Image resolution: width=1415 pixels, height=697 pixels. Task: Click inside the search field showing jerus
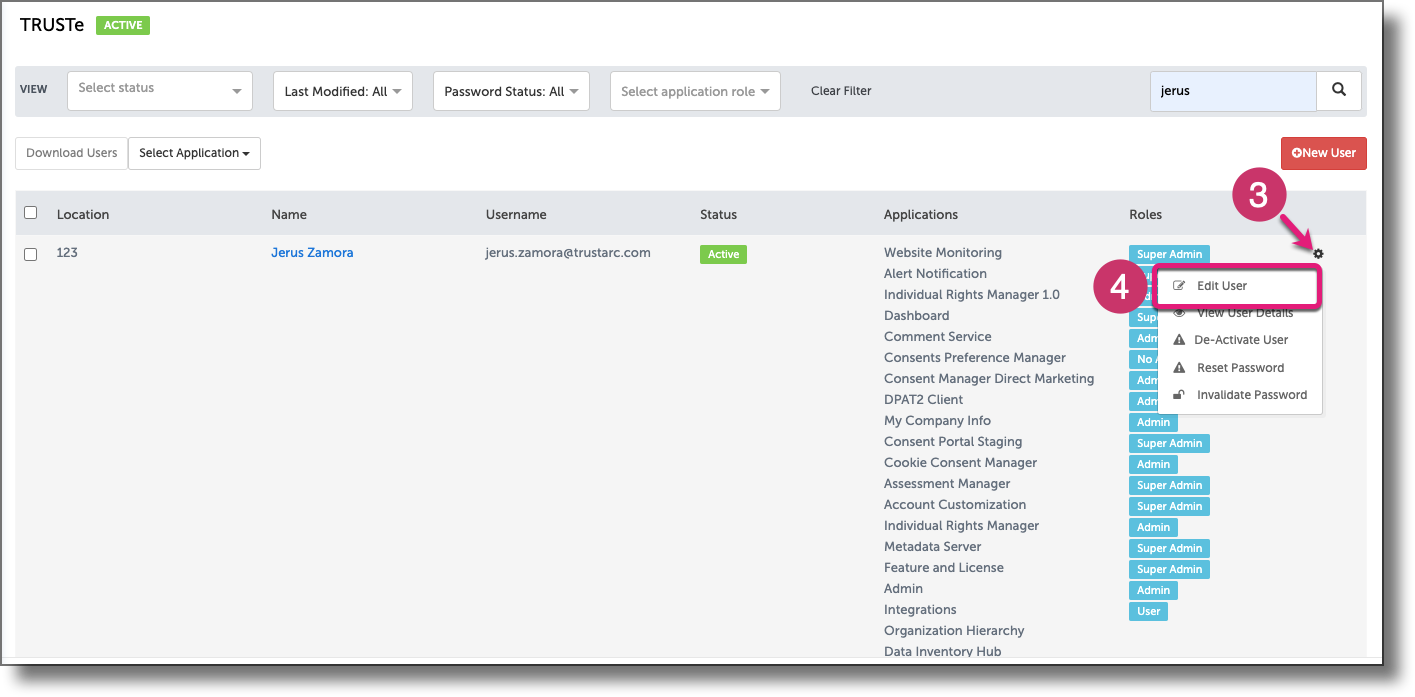(x=1233, y=90)
